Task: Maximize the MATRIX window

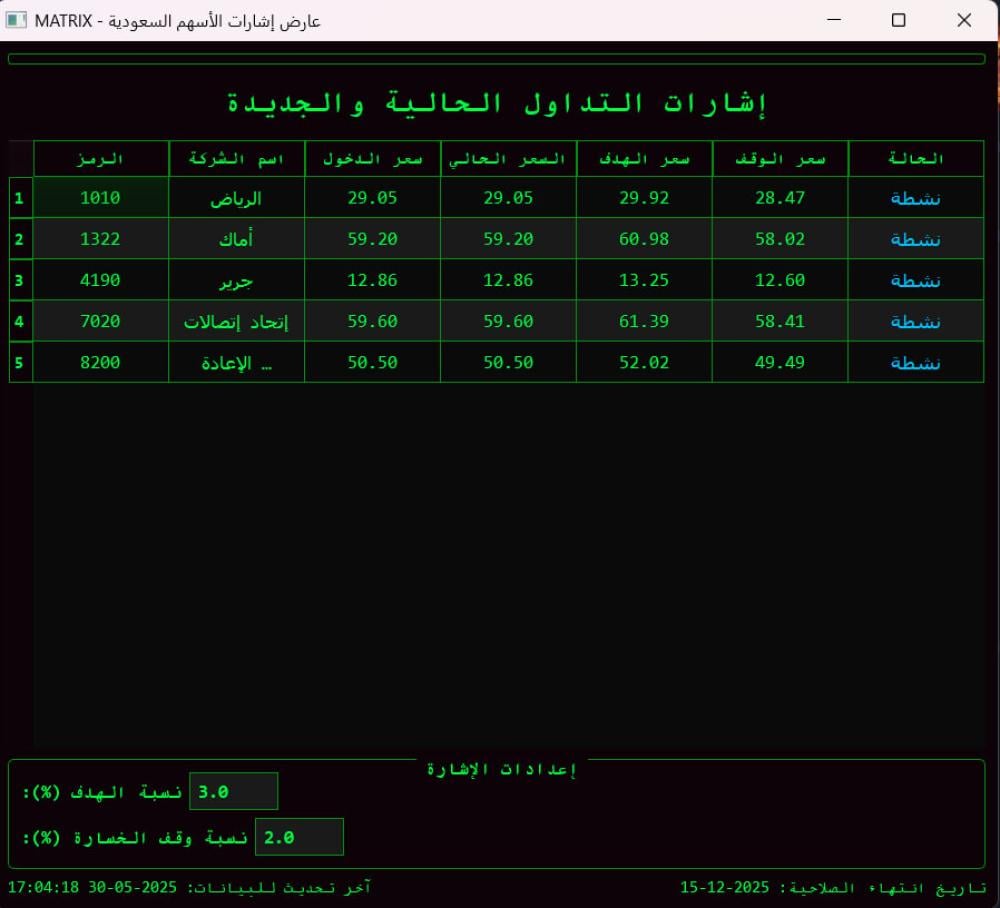Action: [x=898, y=20]
